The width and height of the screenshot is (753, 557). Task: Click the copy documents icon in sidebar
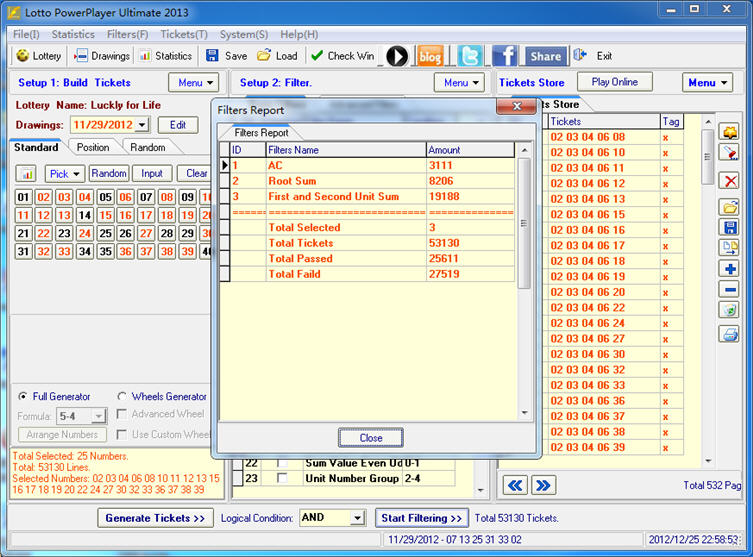click(x=730, y=247)
